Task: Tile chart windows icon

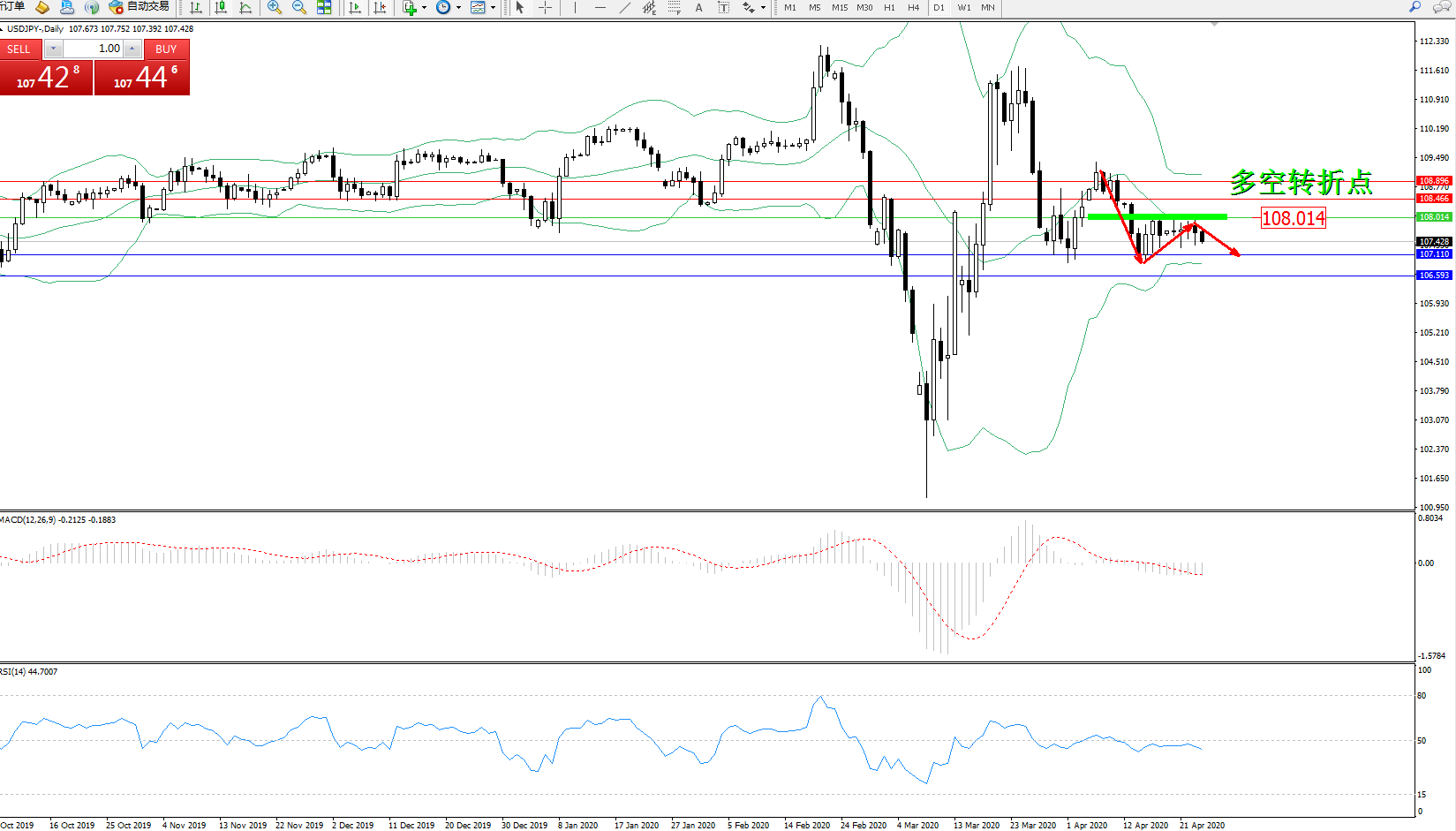Action: point(324,7)
